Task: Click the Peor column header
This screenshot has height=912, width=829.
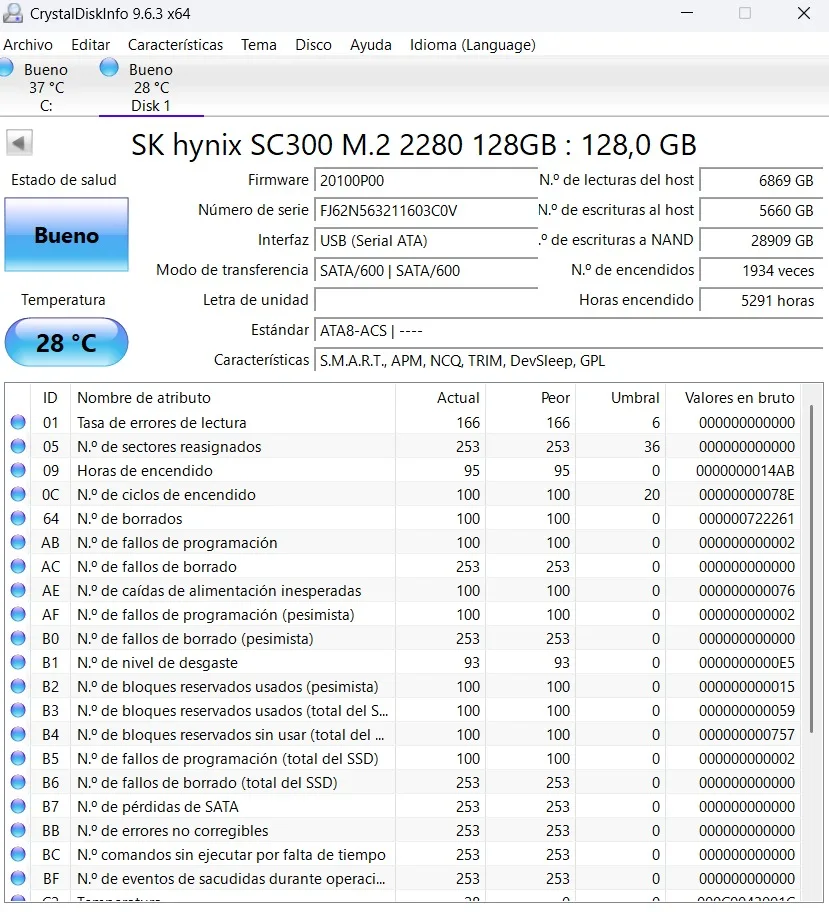Action: pyautogui.click(x=531, y=398)
